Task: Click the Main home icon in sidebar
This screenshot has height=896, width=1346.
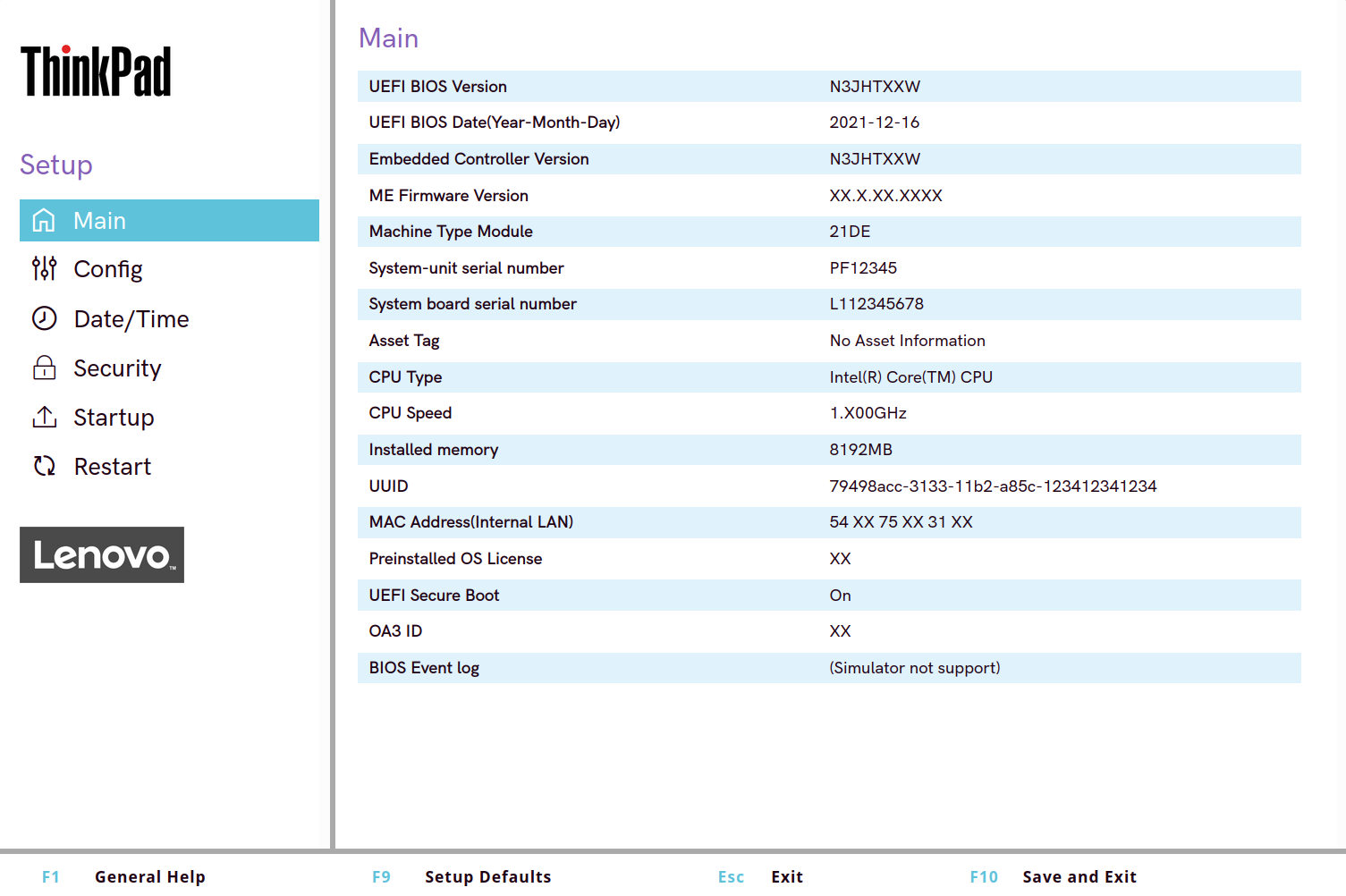Action: point(44,220)
